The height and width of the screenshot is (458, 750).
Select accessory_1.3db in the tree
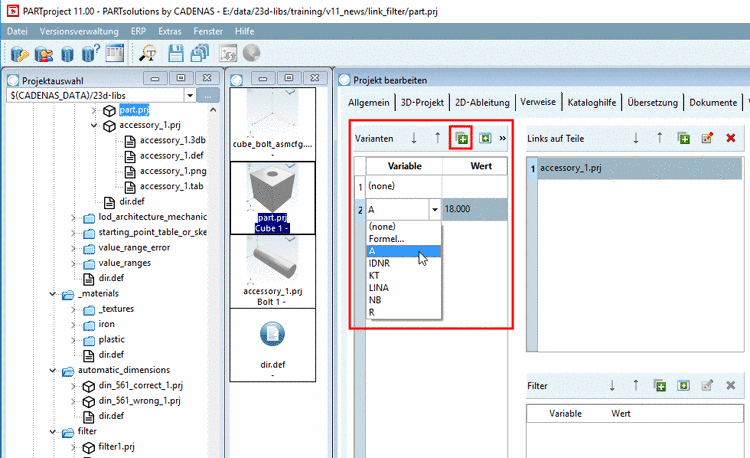173,140
